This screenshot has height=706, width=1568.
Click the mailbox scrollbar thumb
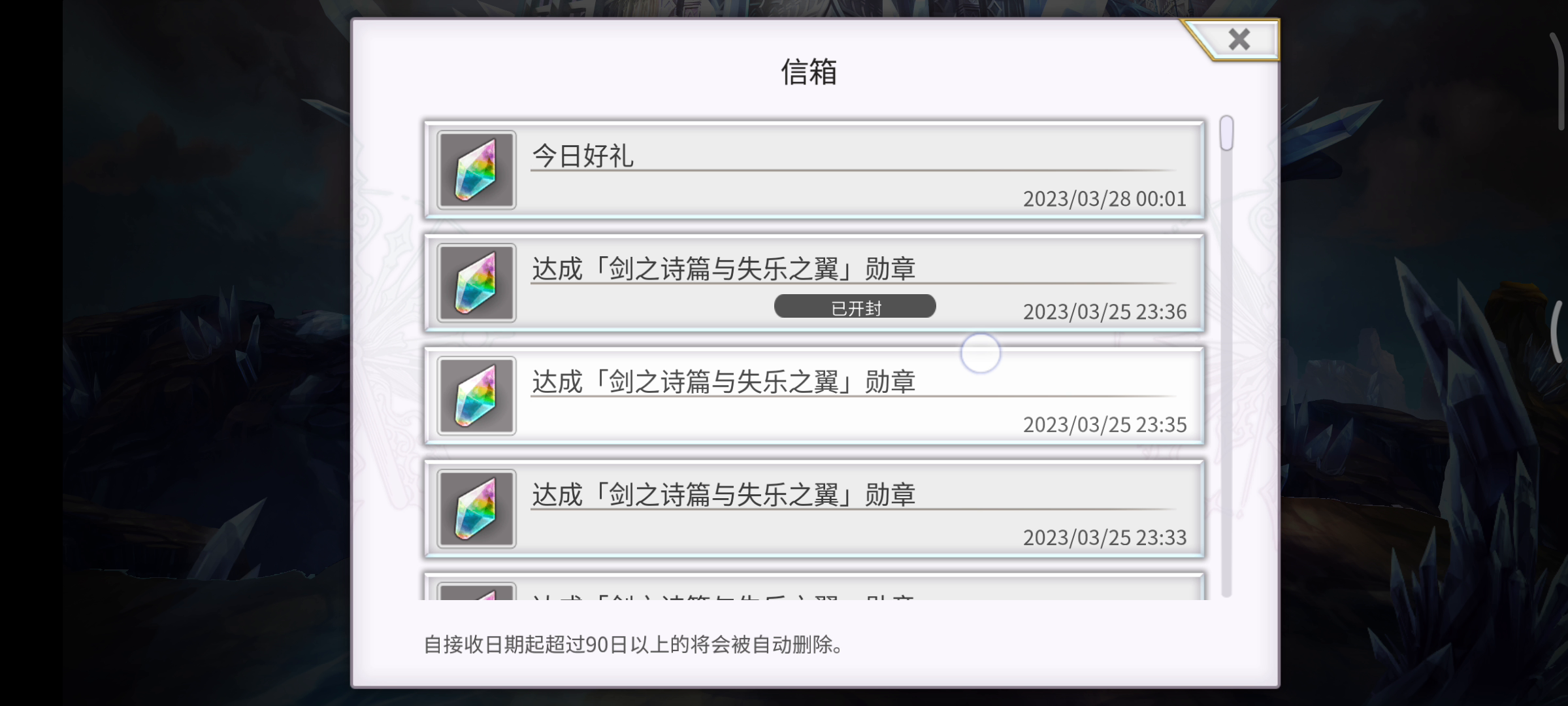click(1226, 133)
